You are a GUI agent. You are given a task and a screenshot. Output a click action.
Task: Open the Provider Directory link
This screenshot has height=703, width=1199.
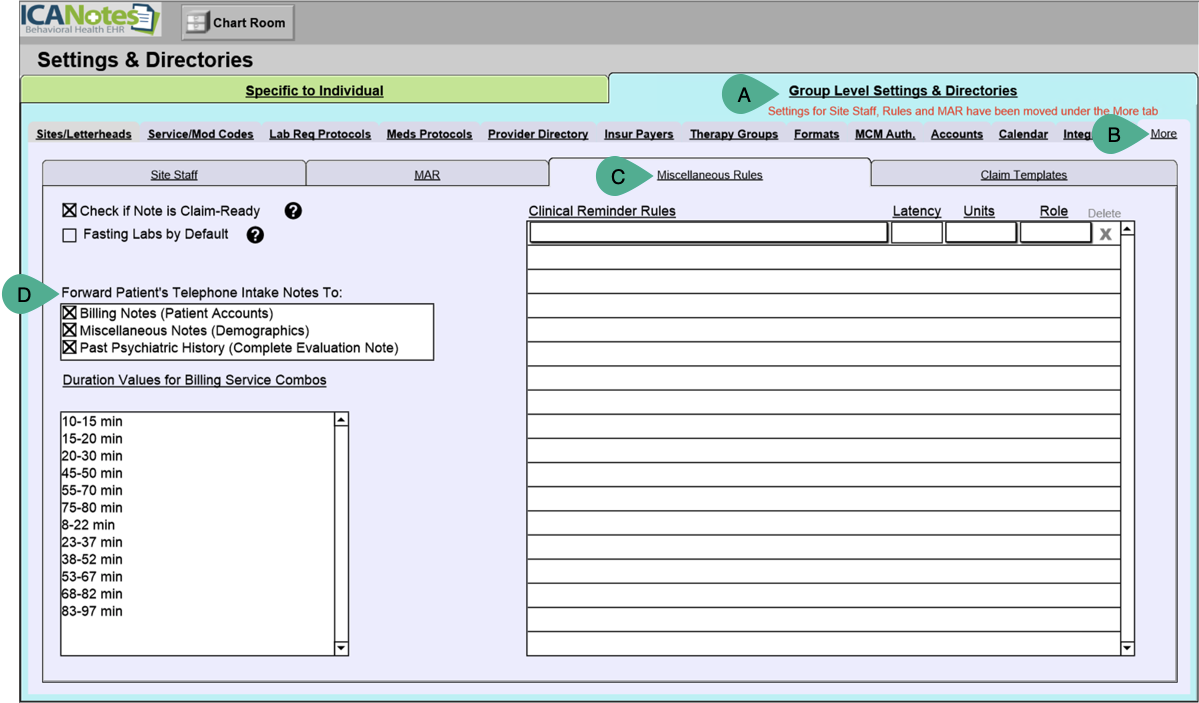pyautogui.click(x=538, y=134)
